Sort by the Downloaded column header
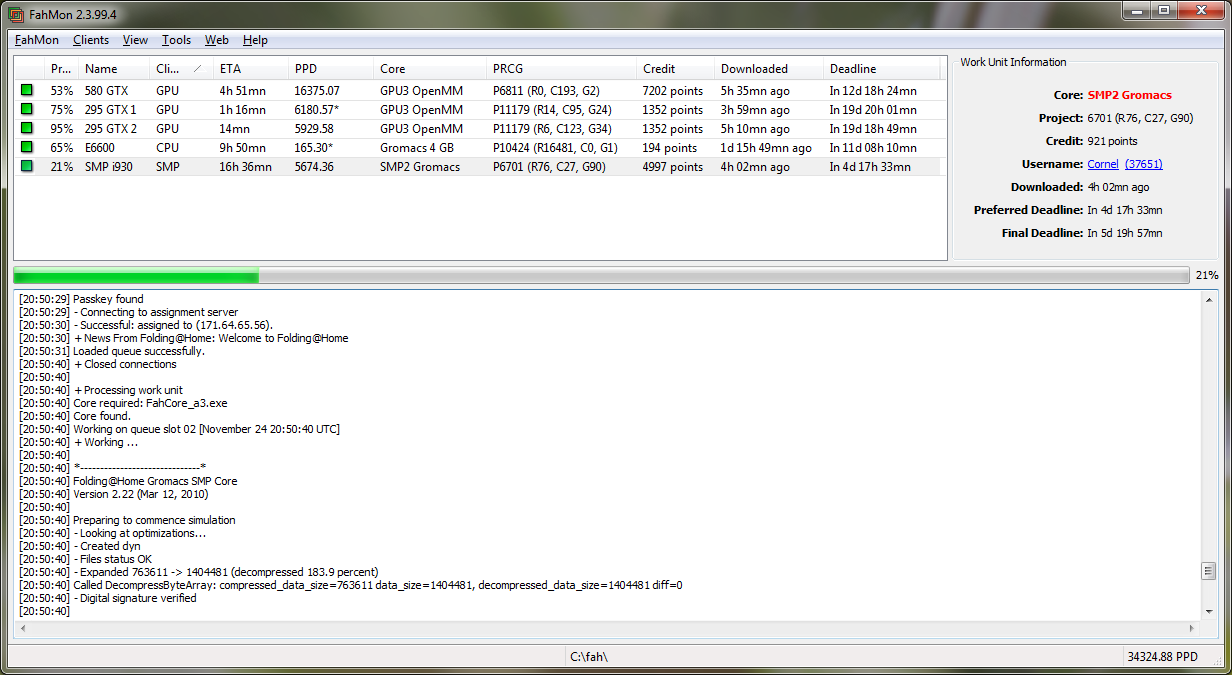 tap(768, 69)
